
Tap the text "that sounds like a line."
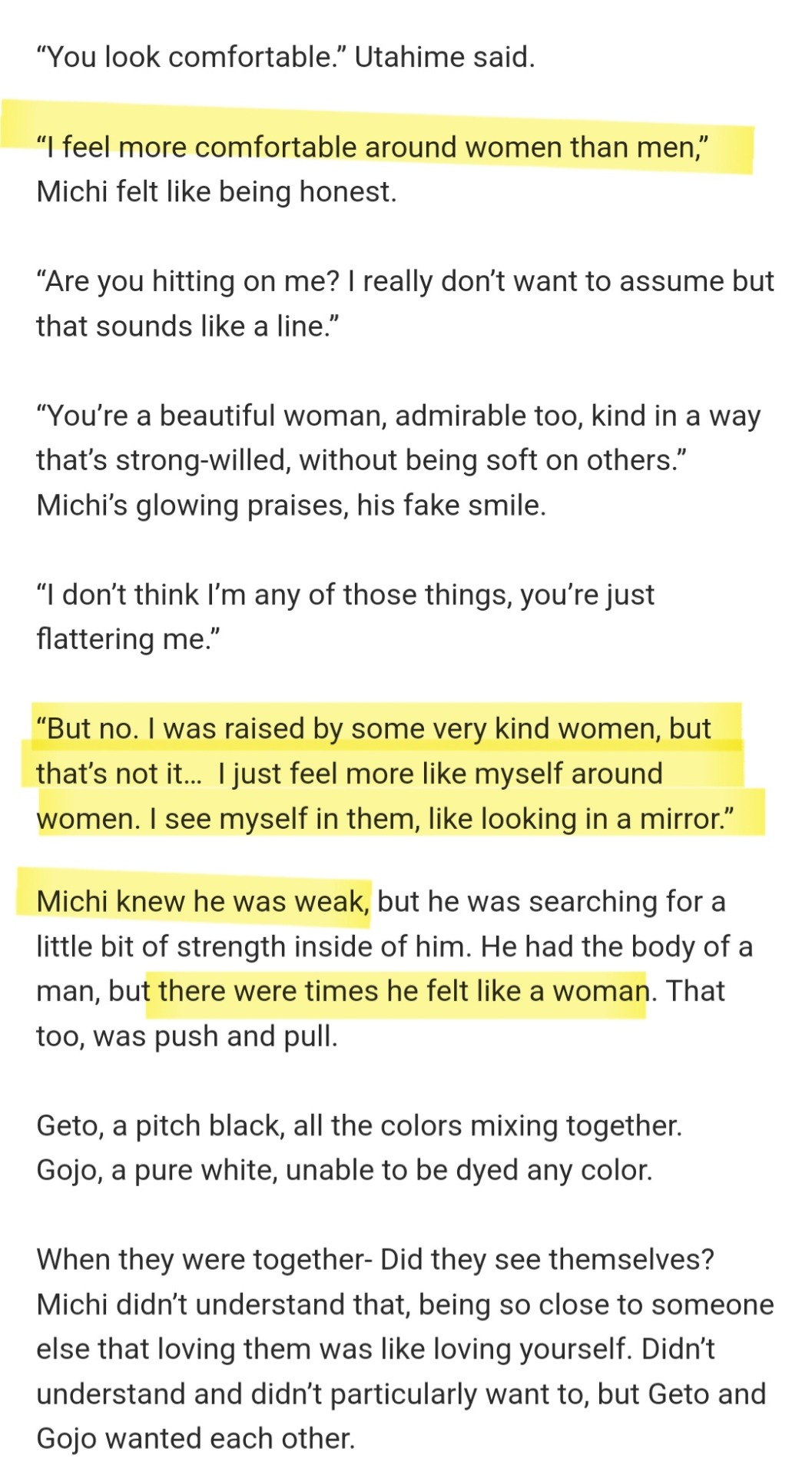tap(187, 326)
